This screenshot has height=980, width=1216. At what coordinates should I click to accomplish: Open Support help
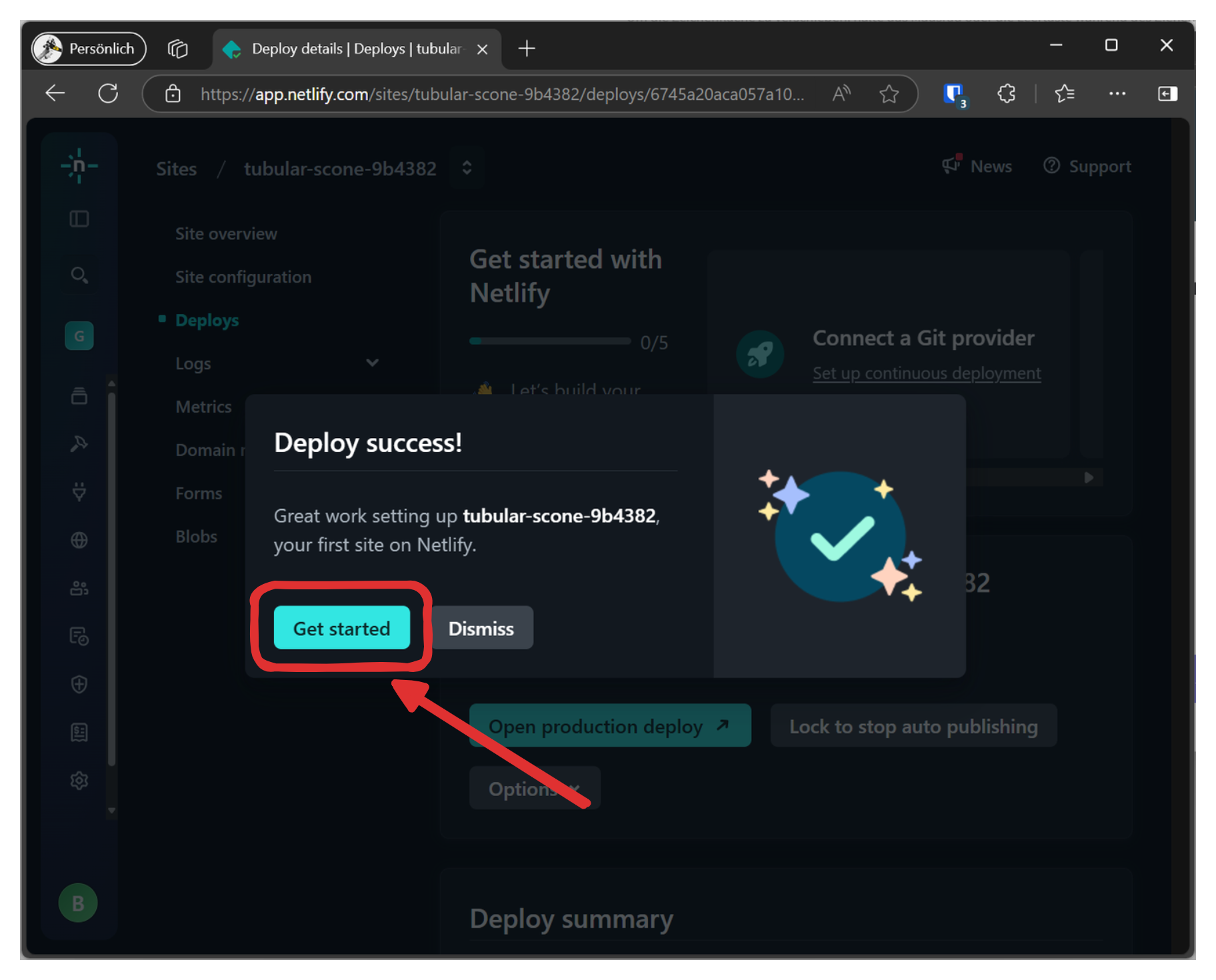[x=1087, y=166]
